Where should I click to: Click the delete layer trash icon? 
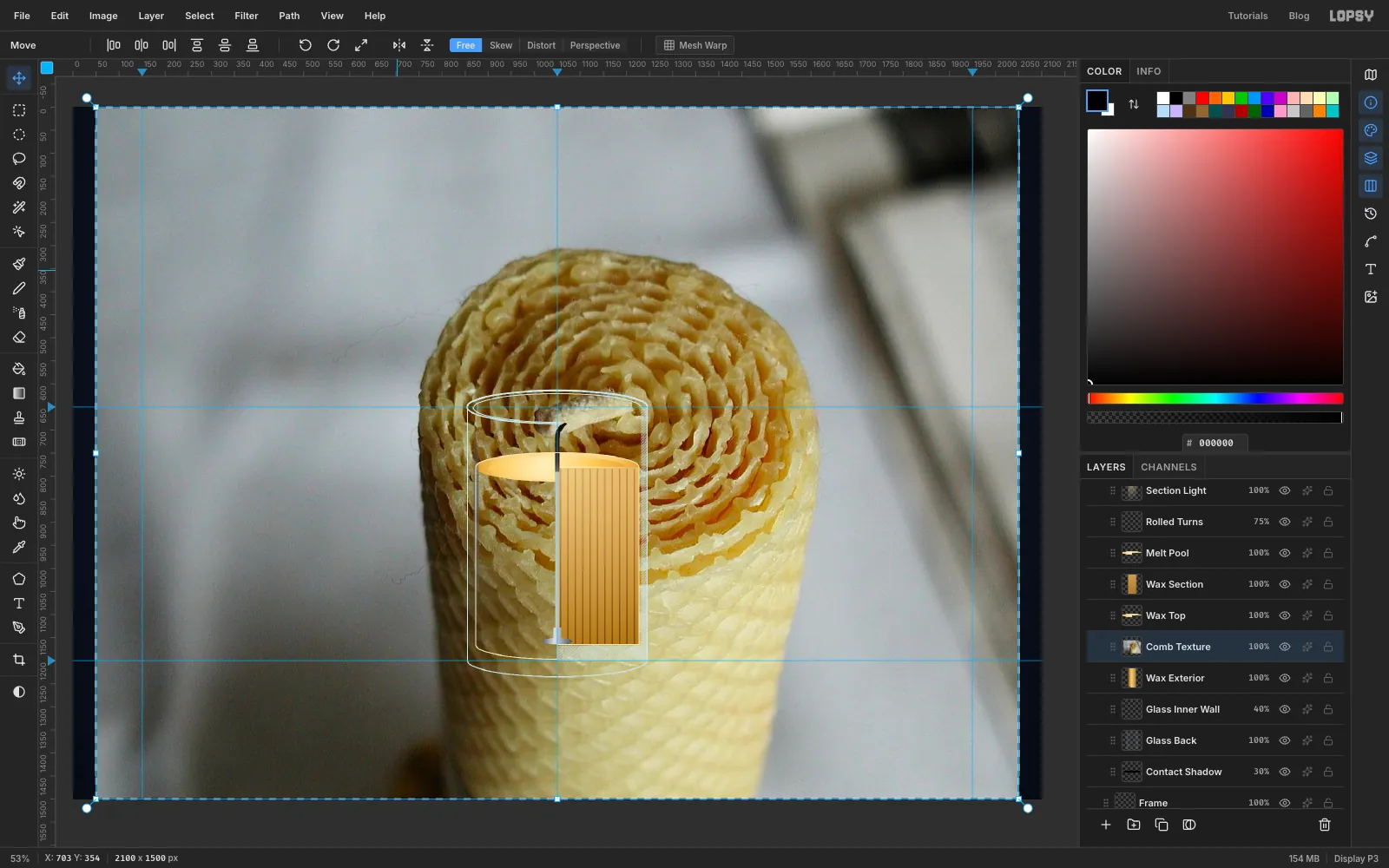pos(1325,825)
